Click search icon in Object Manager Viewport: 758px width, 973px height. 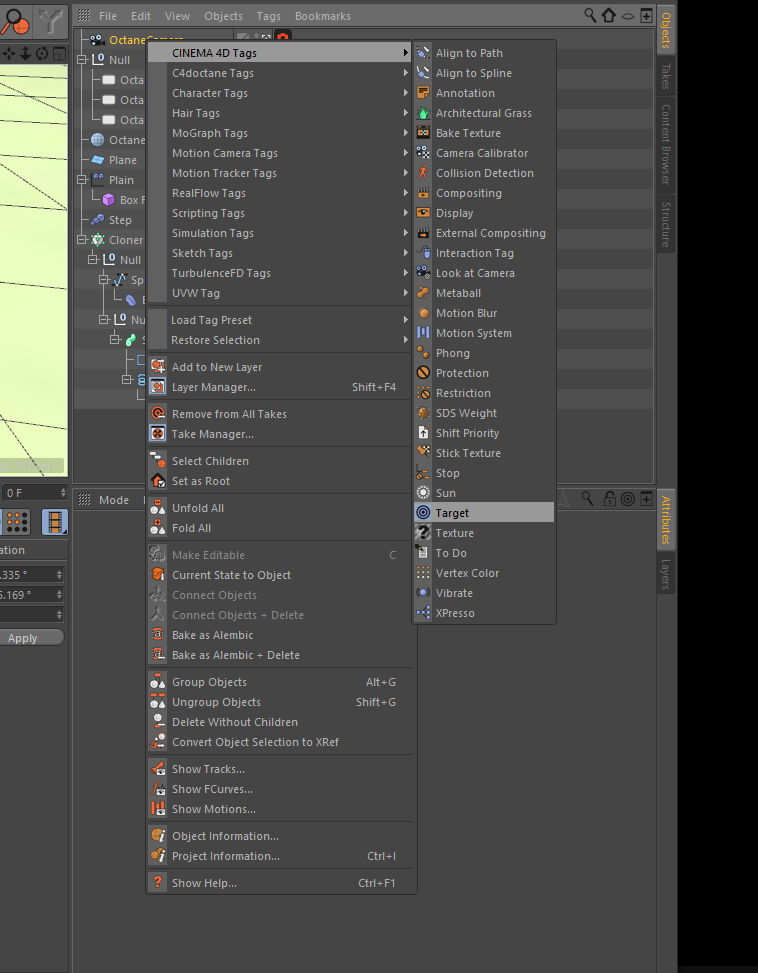(590, 16)
